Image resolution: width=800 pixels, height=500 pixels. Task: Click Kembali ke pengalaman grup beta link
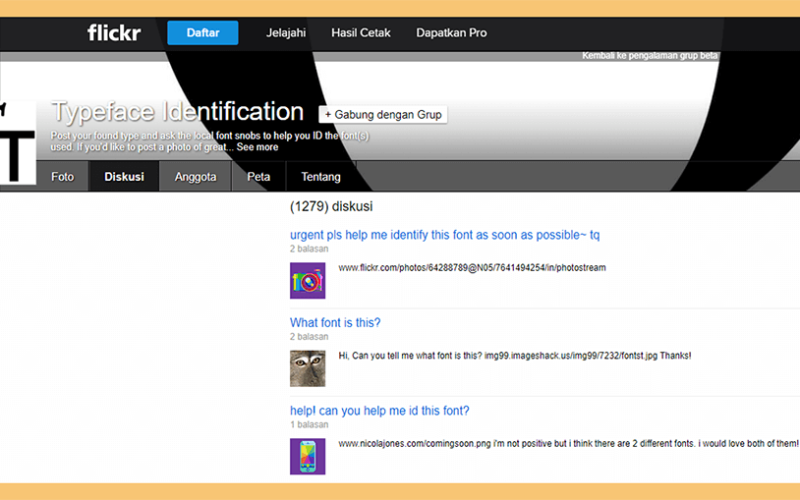(649, 56)
